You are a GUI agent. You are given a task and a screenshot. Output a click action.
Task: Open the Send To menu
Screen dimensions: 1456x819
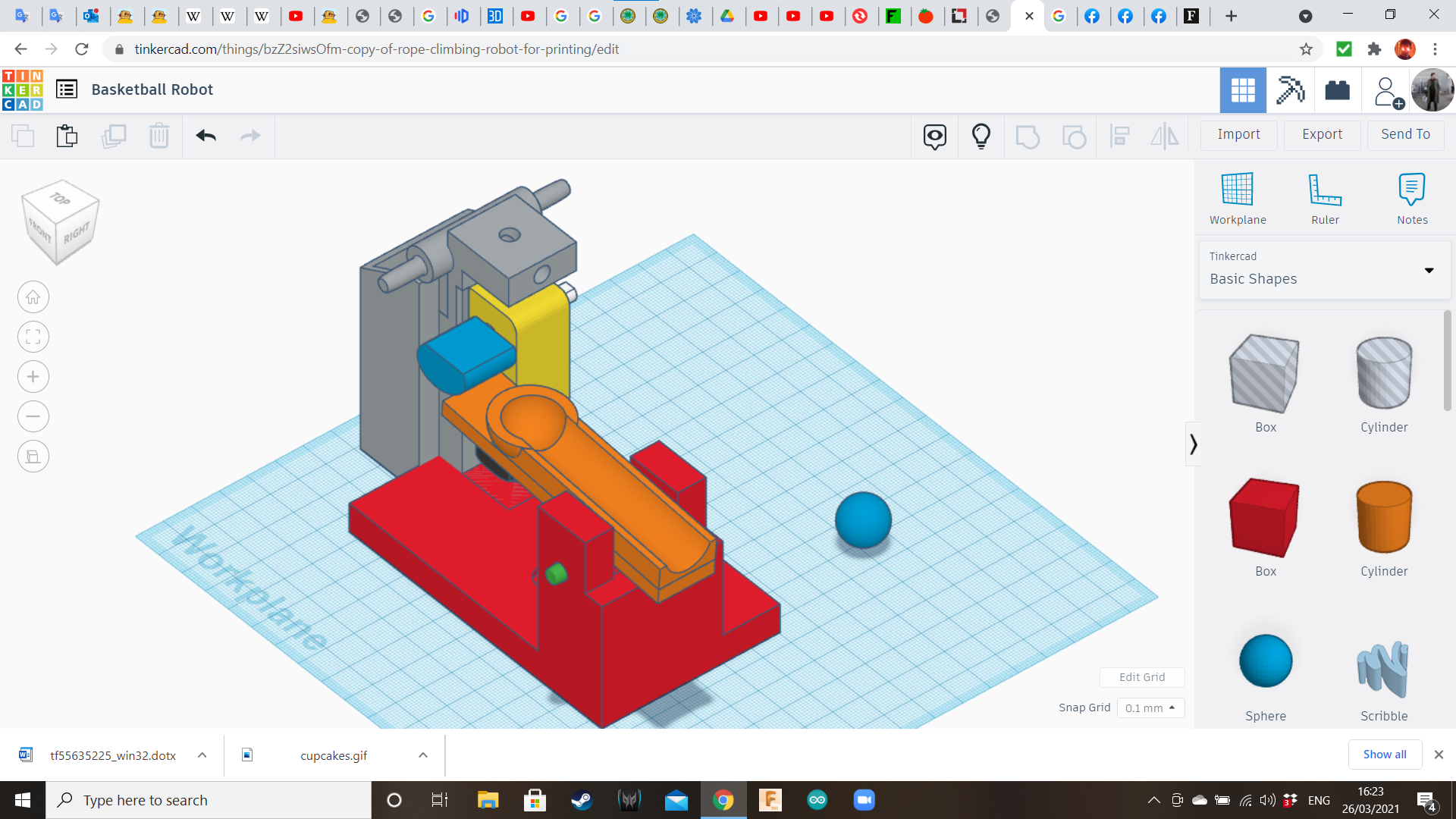(x=1405, y=134)
